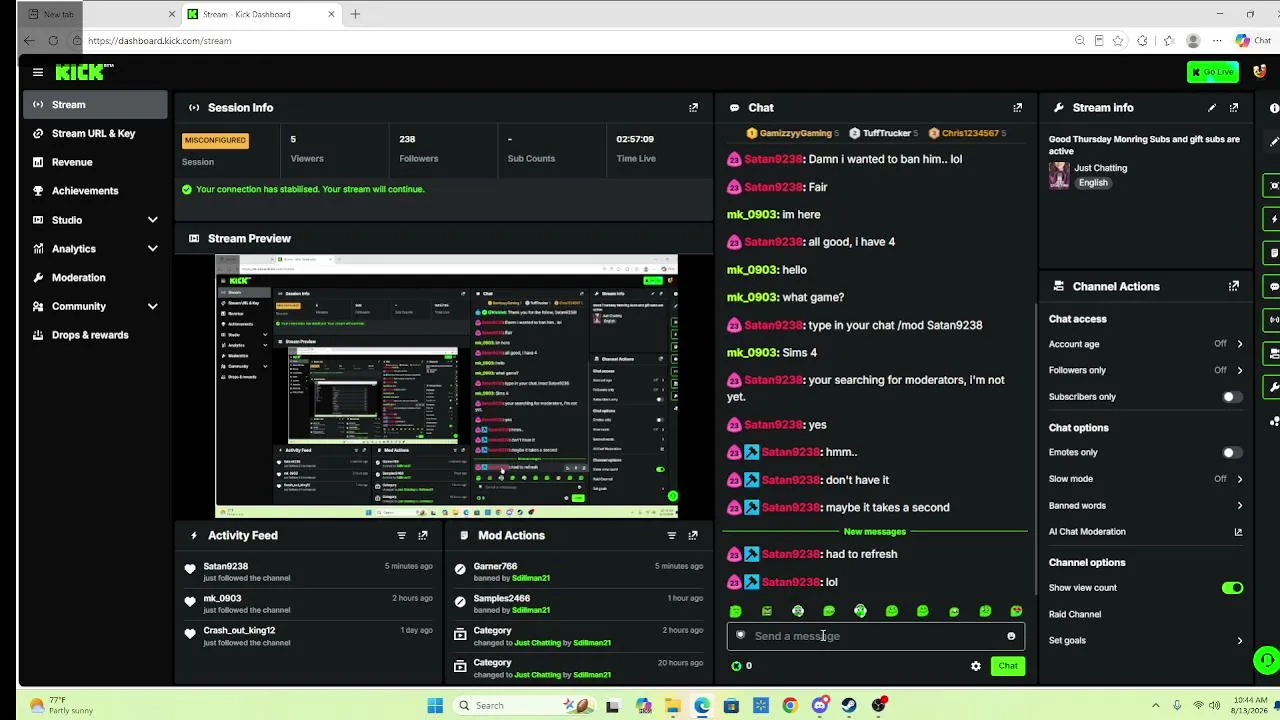The height and width of the screenshot is (720, 1280).
Task: Pop out the Session Info panel
Action: point(693,108)
